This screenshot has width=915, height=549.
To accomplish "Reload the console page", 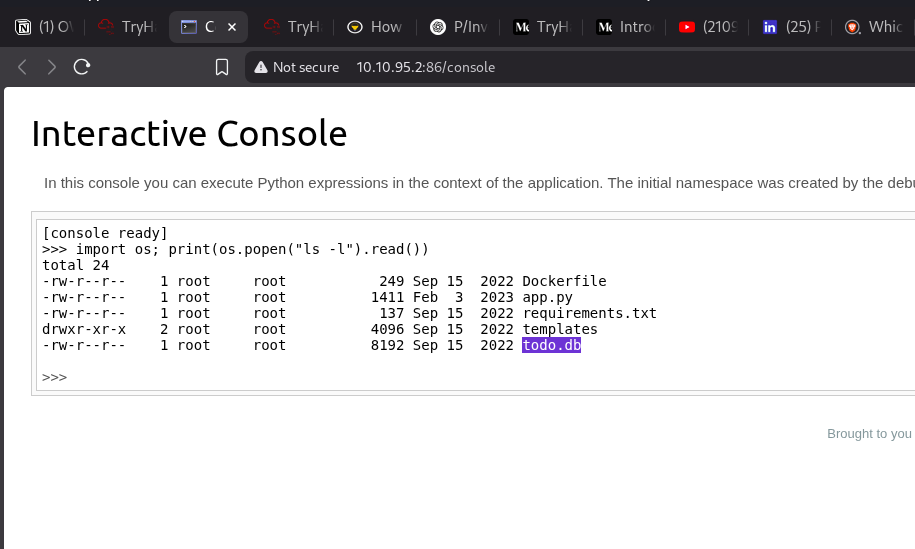I will pos(82,67).
